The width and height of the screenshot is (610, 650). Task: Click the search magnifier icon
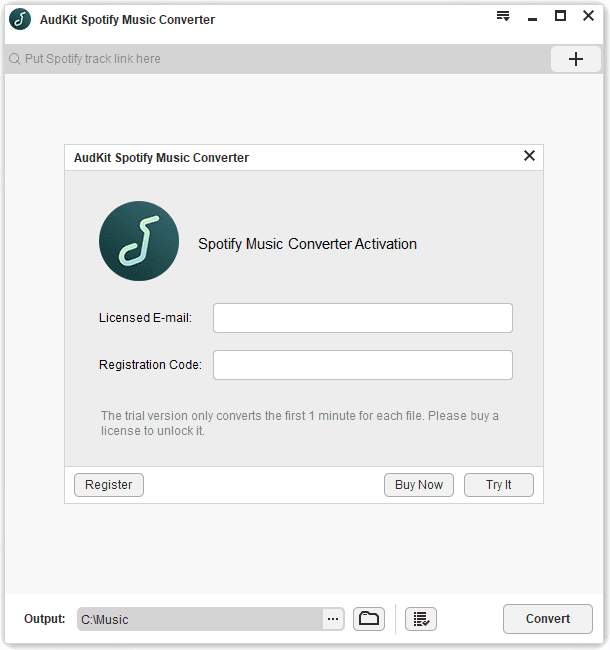(15, 59)
